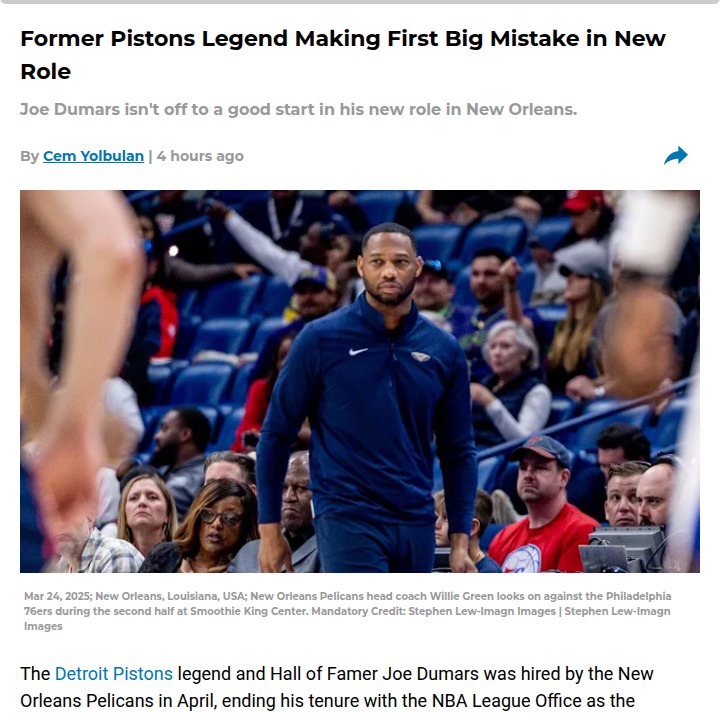Click the 'By' label before author name
720x720 pixels.
click(29, 156)
